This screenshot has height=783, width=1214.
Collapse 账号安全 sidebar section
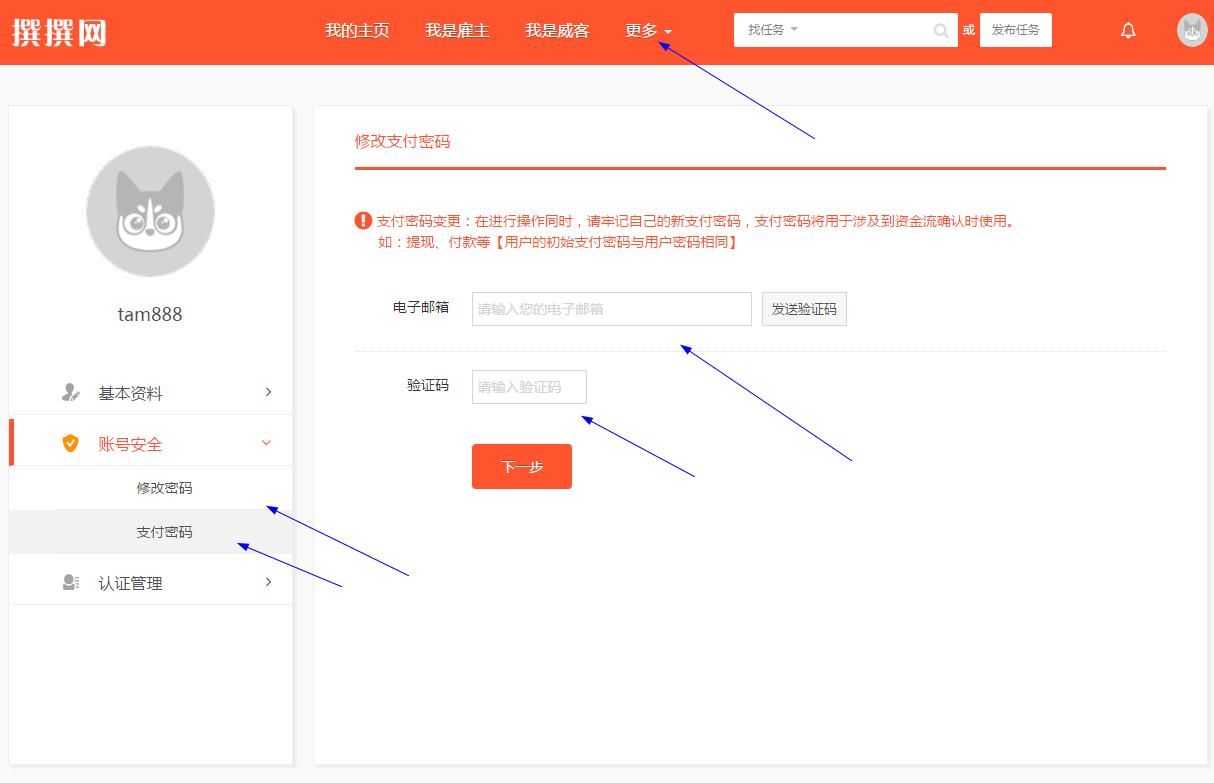151,443
